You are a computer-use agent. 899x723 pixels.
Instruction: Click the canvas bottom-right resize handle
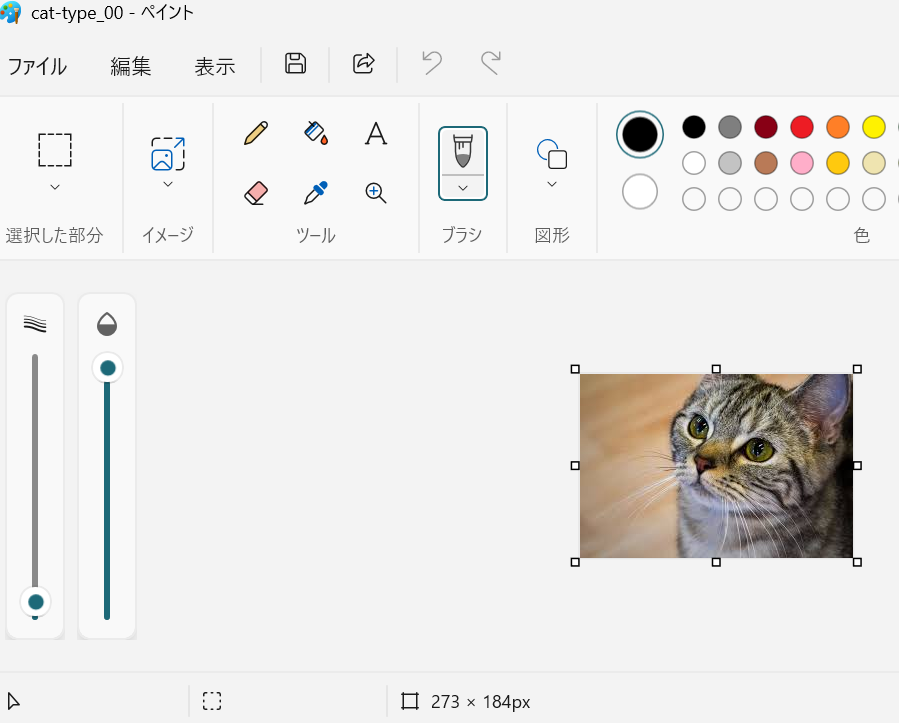pos(857,562)
